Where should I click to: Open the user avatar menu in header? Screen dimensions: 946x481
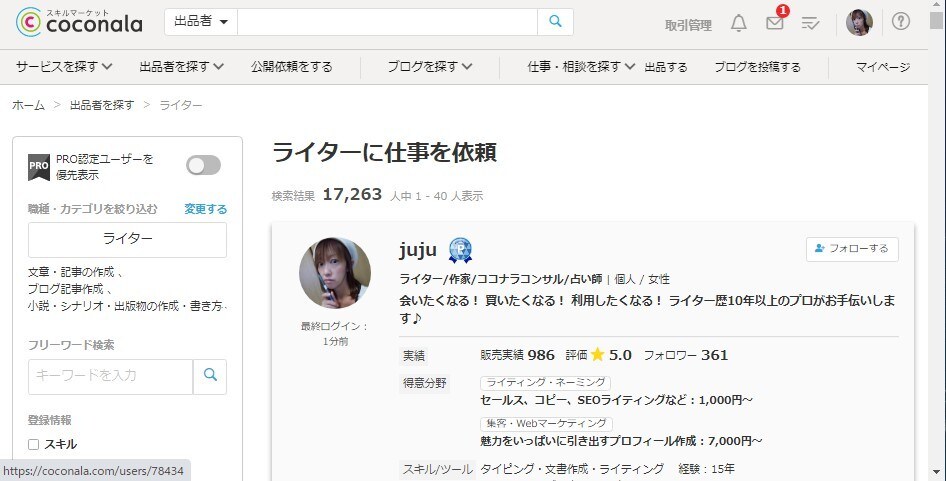(x=859, y=23)
